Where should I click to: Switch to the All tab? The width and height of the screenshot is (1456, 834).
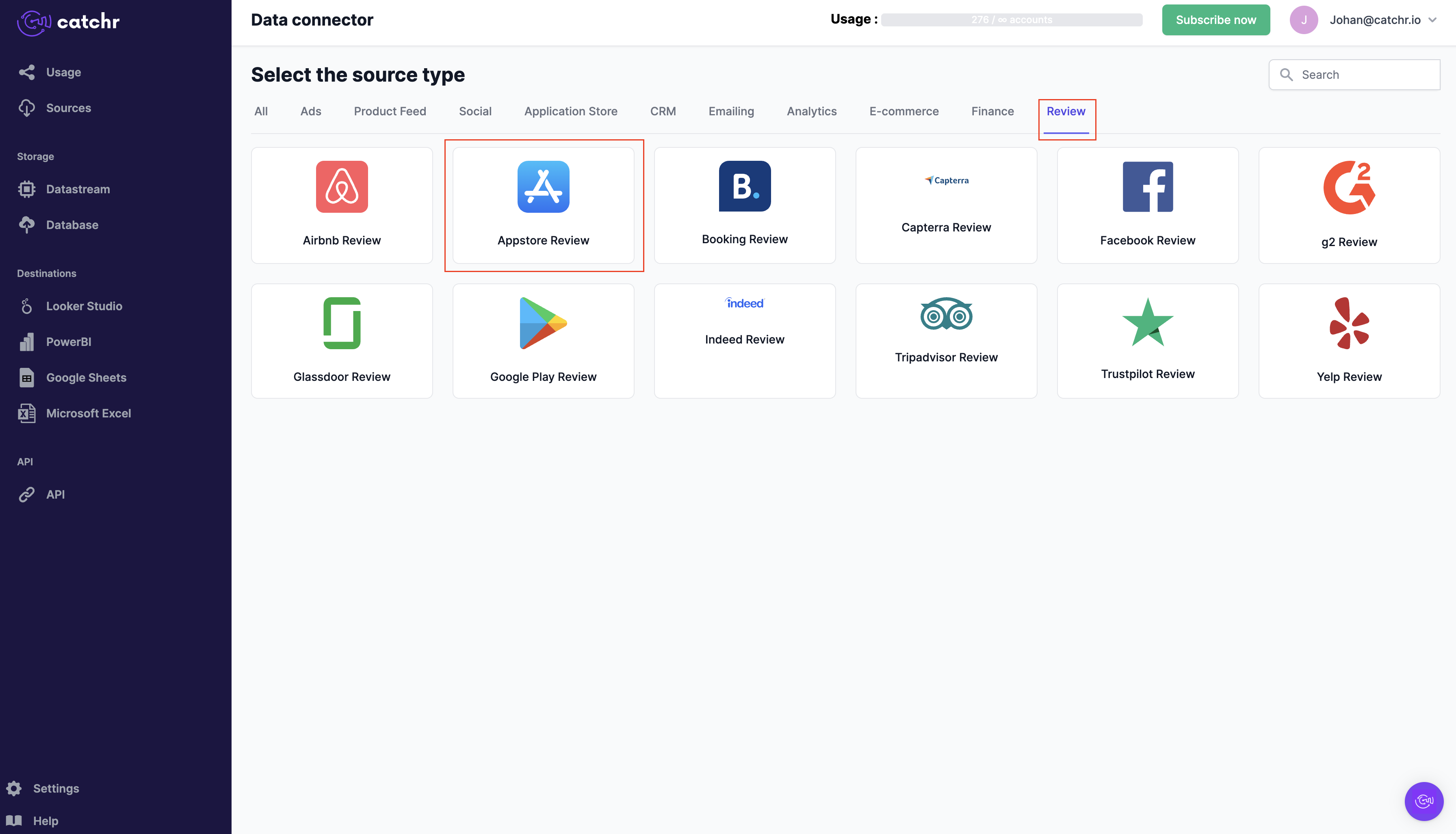261,111
